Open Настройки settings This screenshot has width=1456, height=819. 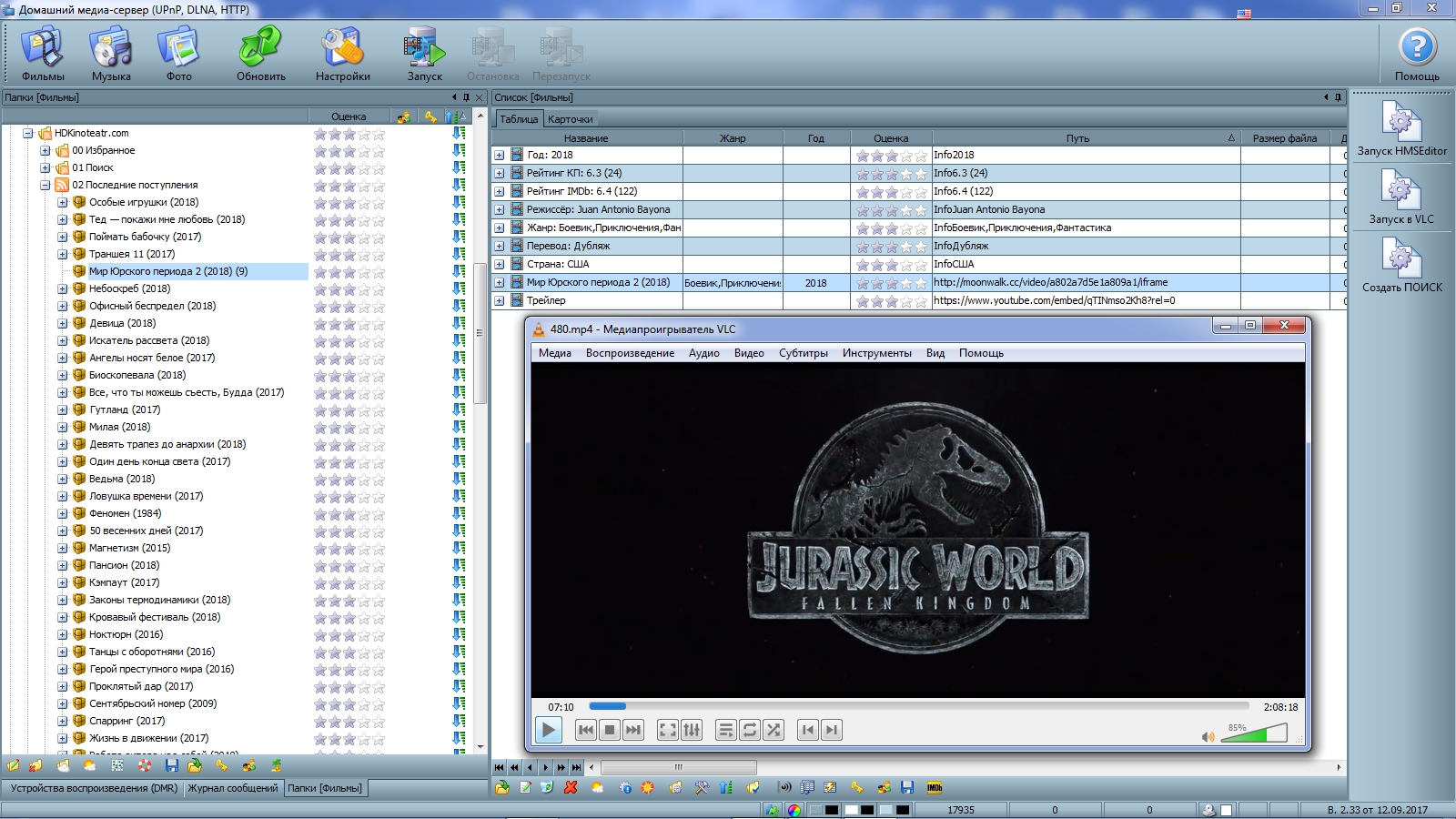tap(343, 53)
